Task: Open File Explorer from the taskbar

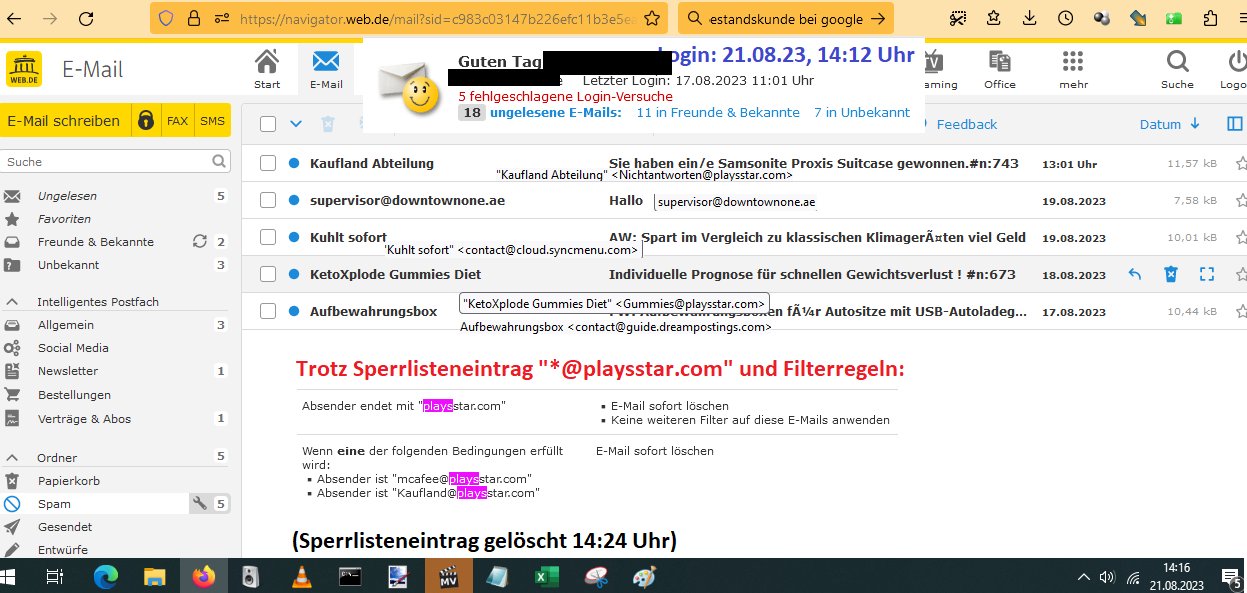Action: click(154, 576)
